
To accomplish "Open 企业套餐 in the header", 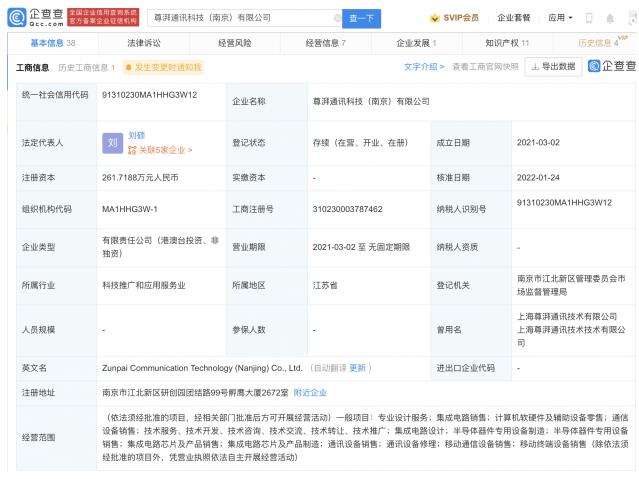I will [513, 18].
